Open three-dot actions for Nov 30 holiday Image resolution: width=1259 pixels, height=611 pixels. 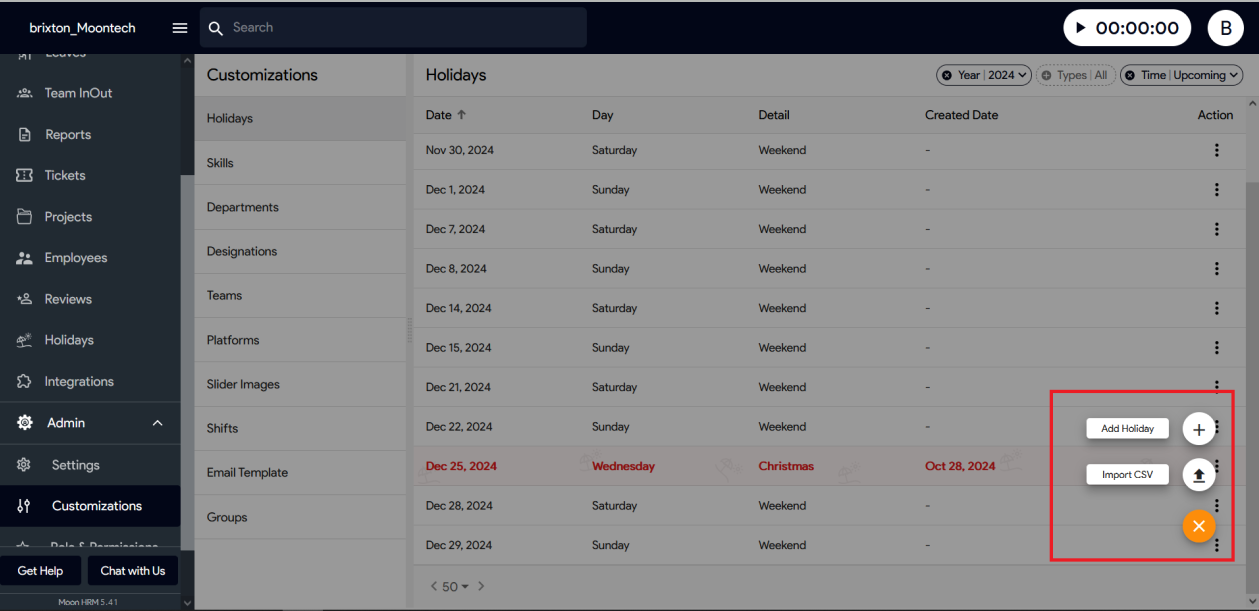pos(1216,150)
